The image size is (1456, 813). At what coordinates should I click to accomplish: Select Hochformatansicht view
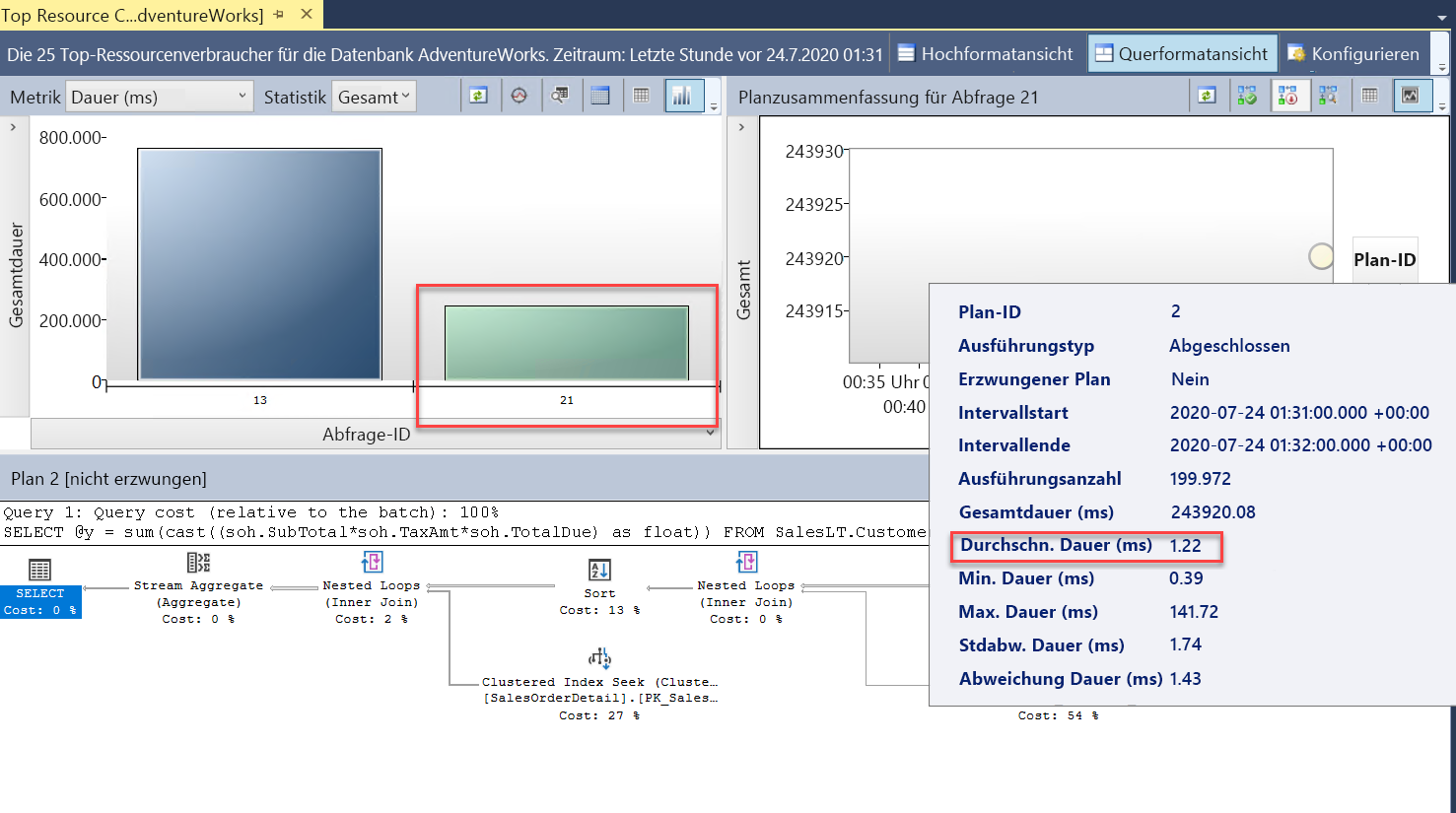(985, 53)
